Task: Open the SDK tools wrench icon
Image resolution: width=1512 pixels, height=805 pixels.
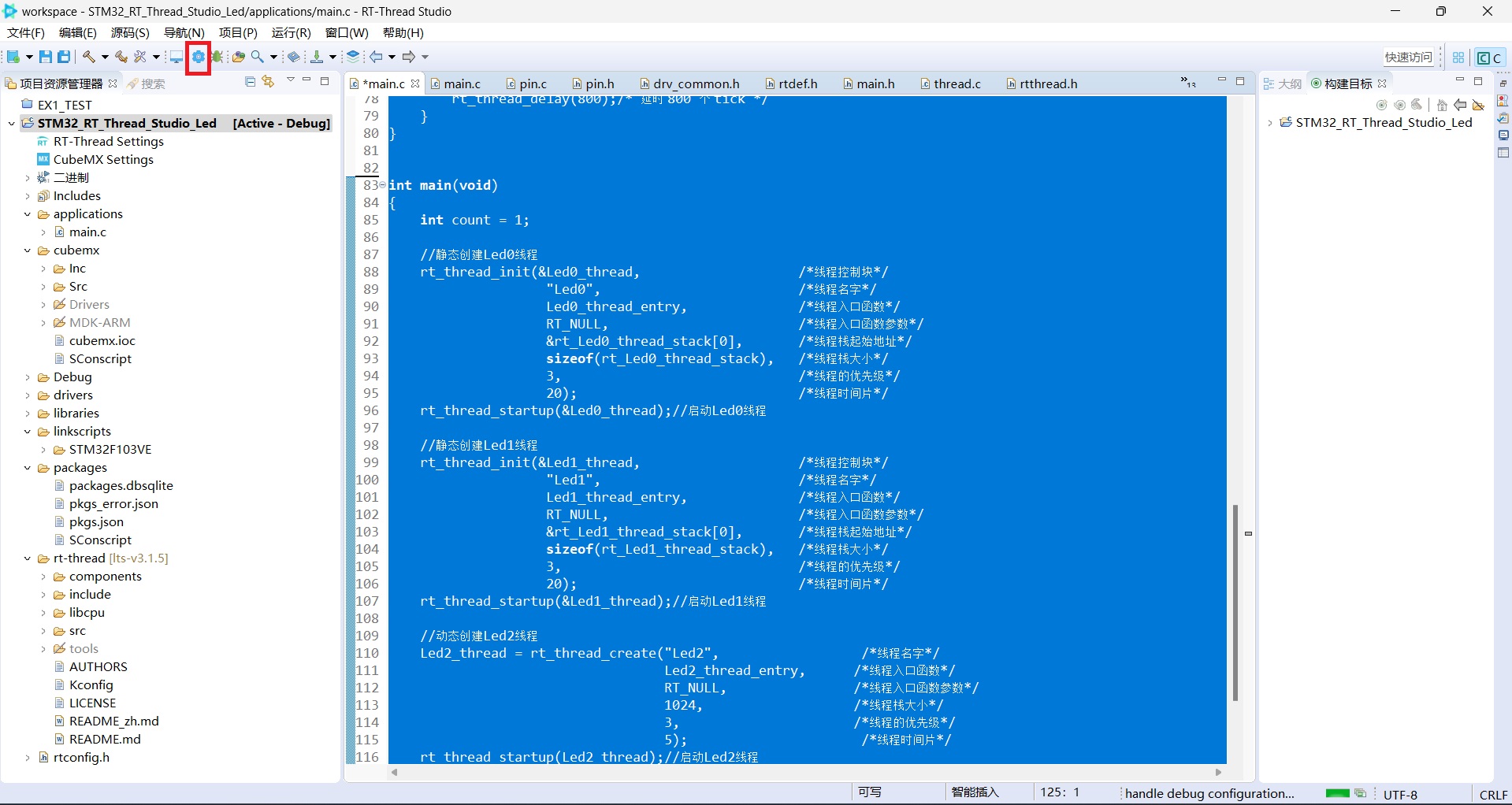Action: (140, 57)
